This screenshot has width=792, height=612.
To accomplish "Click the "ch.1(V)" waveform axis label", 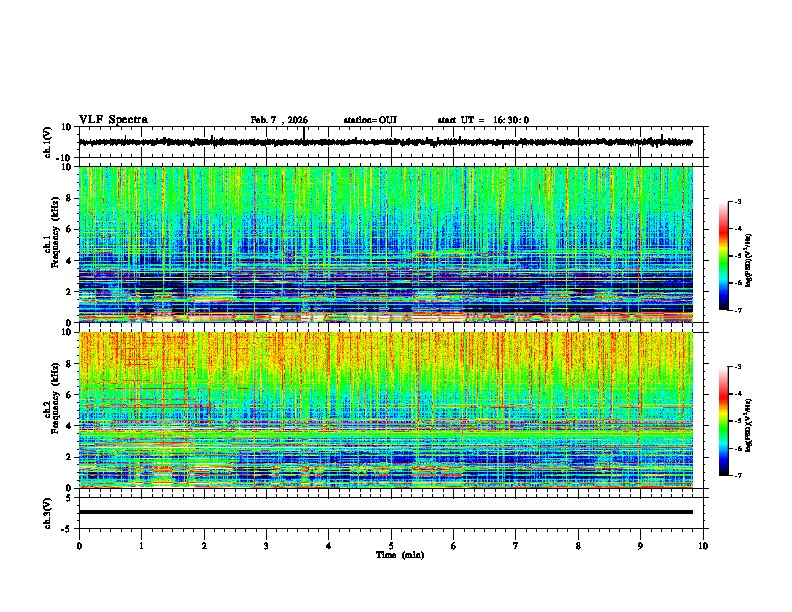I will (x=48, y=142).
